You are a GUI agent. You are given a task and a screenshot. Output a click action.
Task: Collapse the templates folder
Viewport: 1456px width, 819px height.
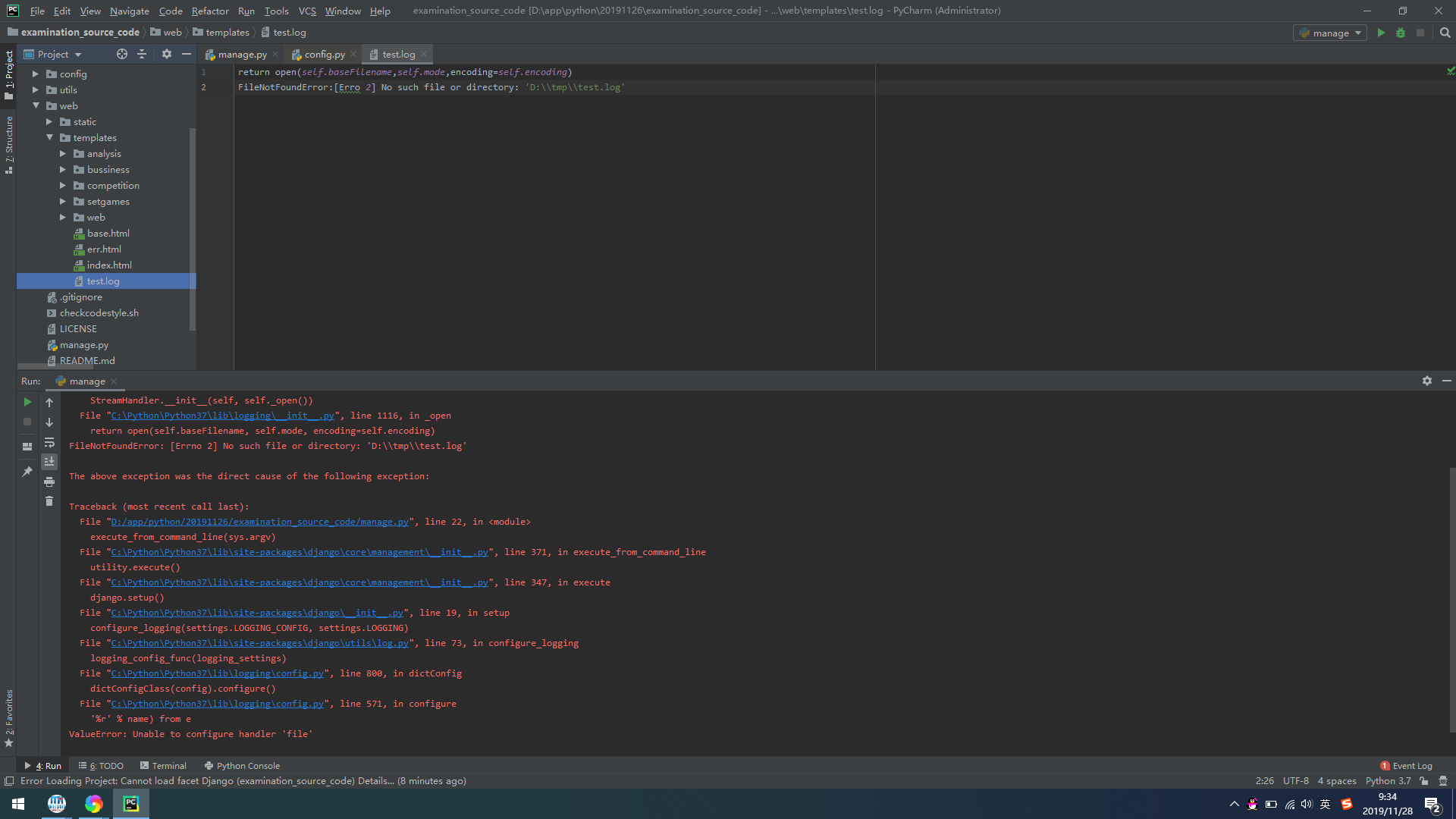pyautogui.click(x=49, y=137)
